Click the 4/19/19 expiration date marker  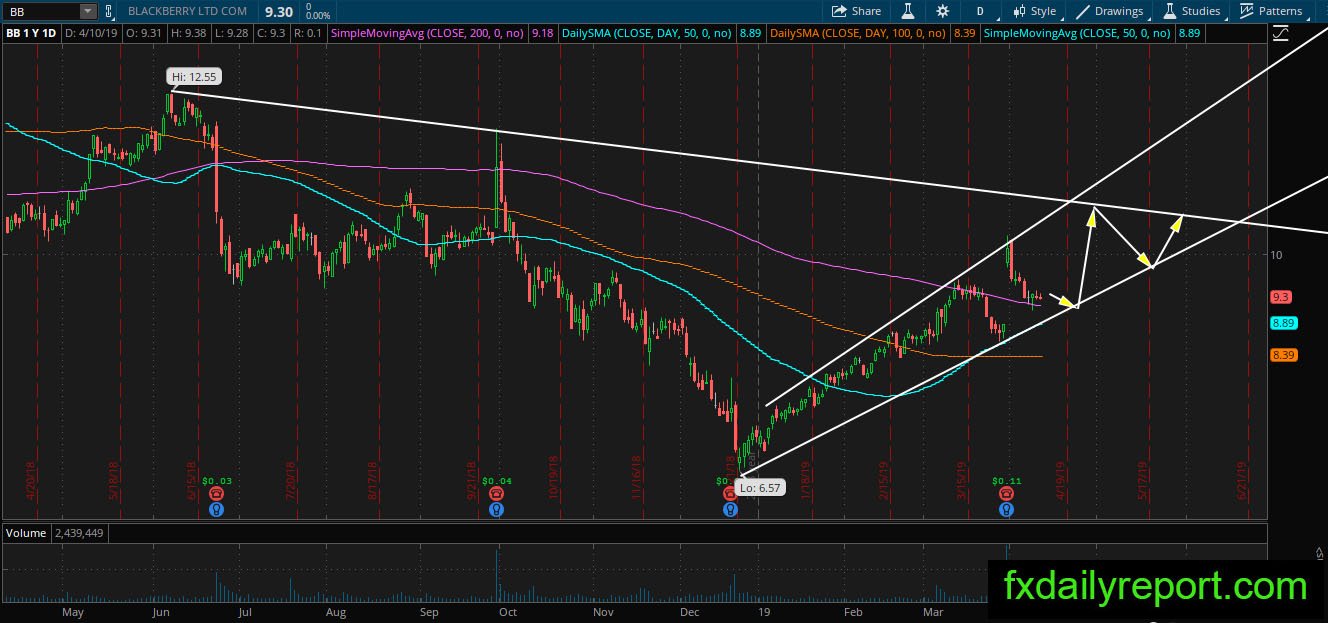[1060, 480]
